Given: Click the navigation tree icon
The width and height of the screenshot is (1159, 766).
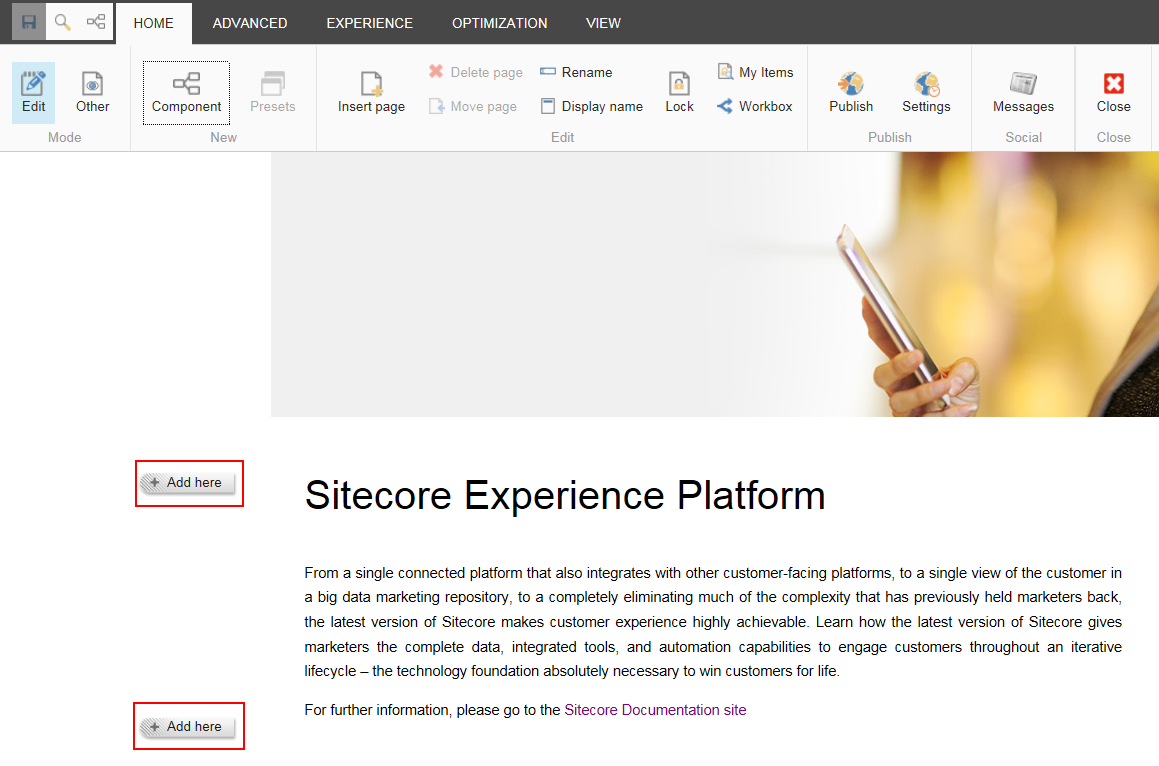Looking at the screenshot, I should coord(96,22).
